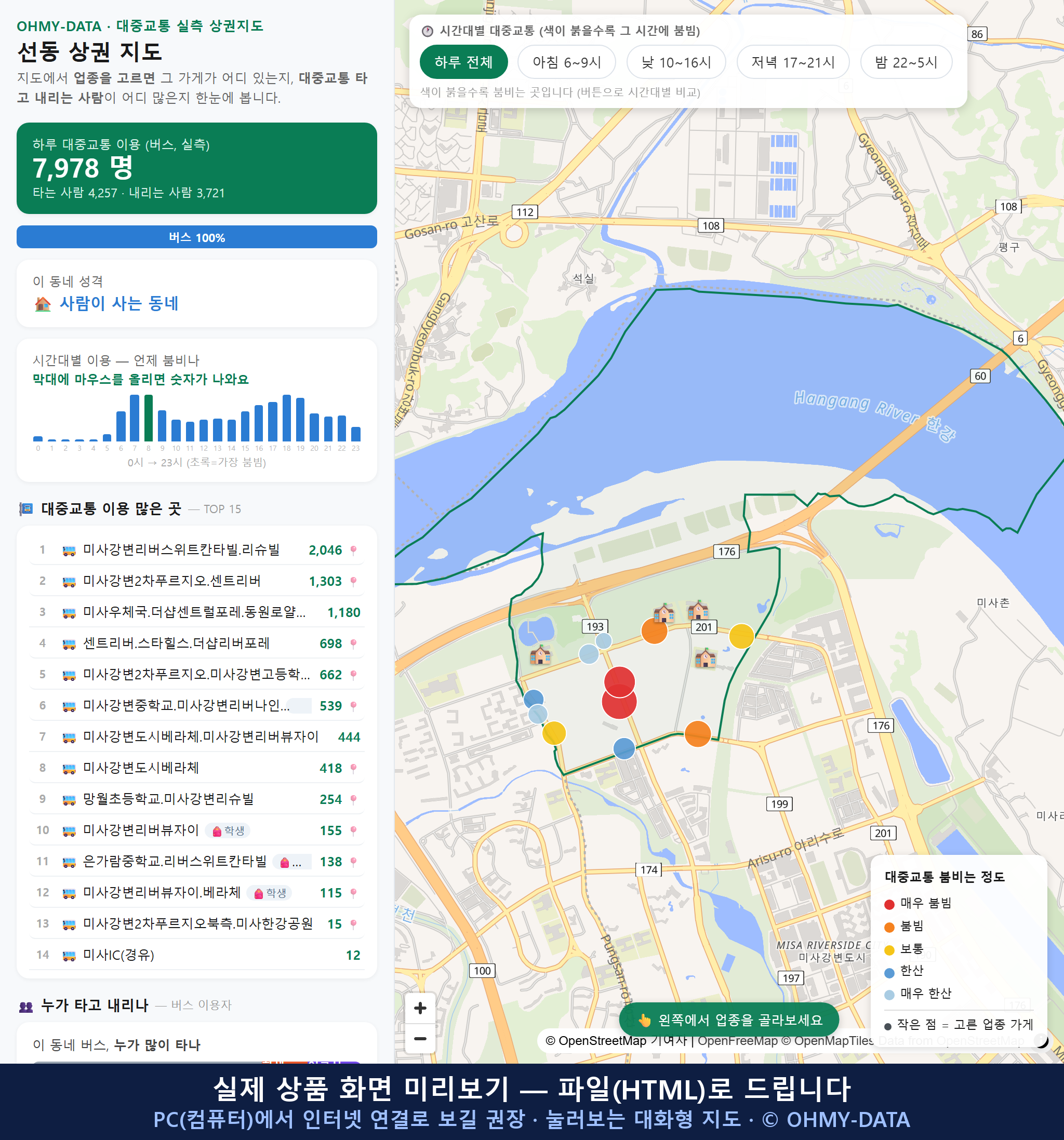The image size is (1064, 1140).
Task: Choose the 밤 22~5시 time filter
Action: click(906, 62)
